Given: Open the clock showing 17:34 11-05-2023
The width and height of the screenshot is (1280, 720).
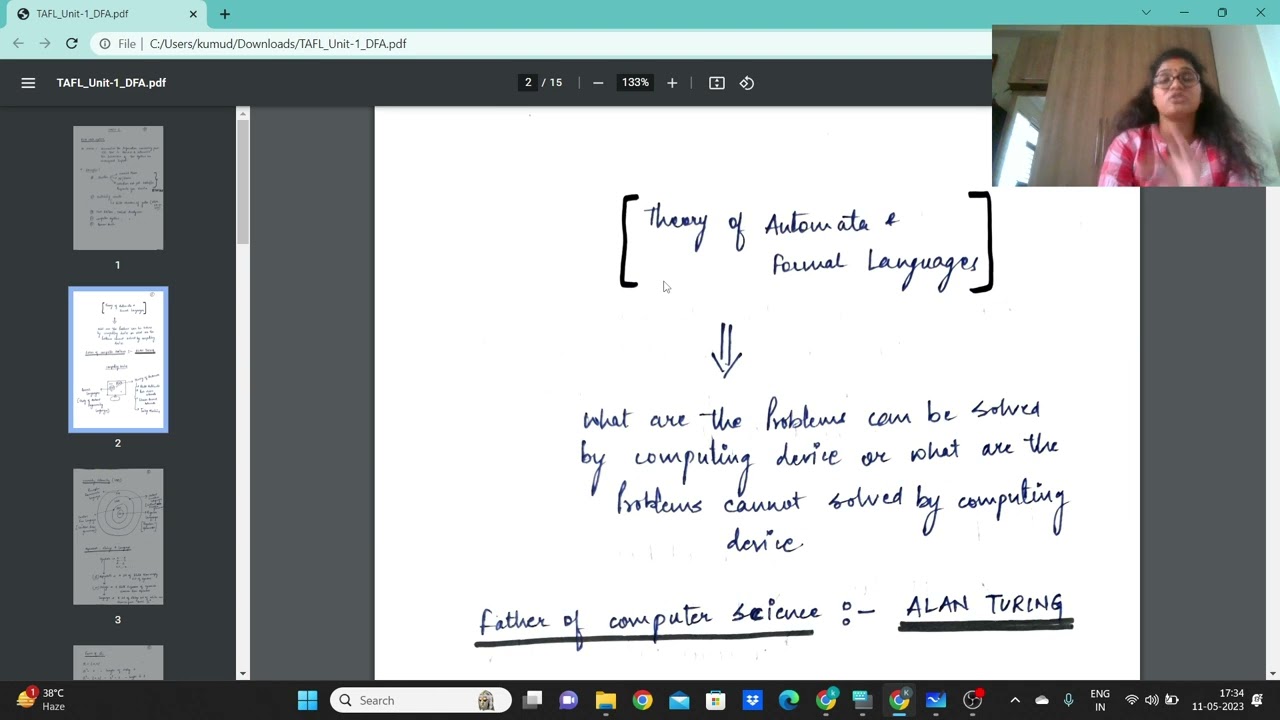Looking at the screenshot, I should click(1217, 700).
